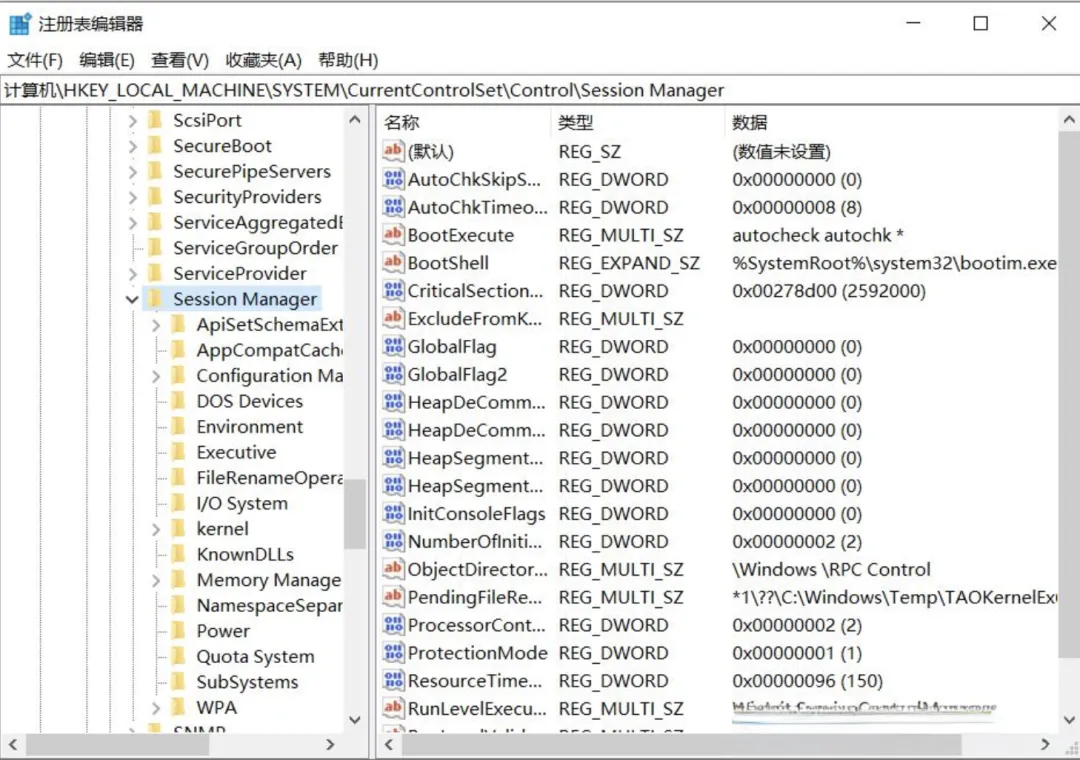Expand the kernel subkey
Image resolution: width=1080 pixels, height=760 pixels.
coord(156,529)
